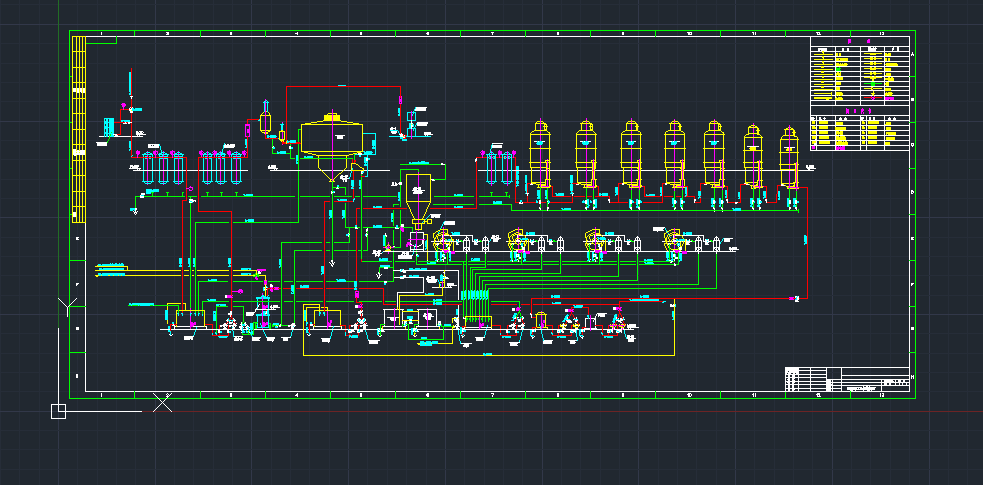The width and height of the screenshot is (983, 485).
Task: Select the red pipe arching over the central tank
Action: coord(343,87)
